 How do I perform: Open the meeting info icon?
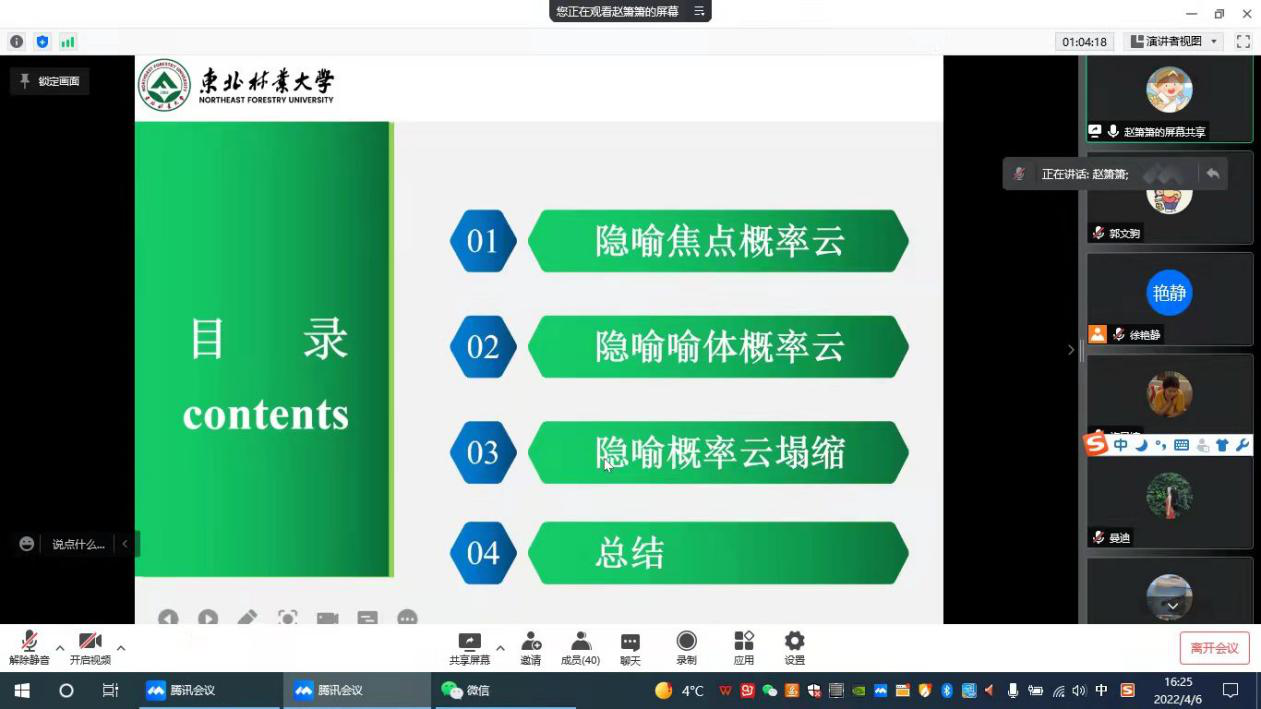click(16, 42)
